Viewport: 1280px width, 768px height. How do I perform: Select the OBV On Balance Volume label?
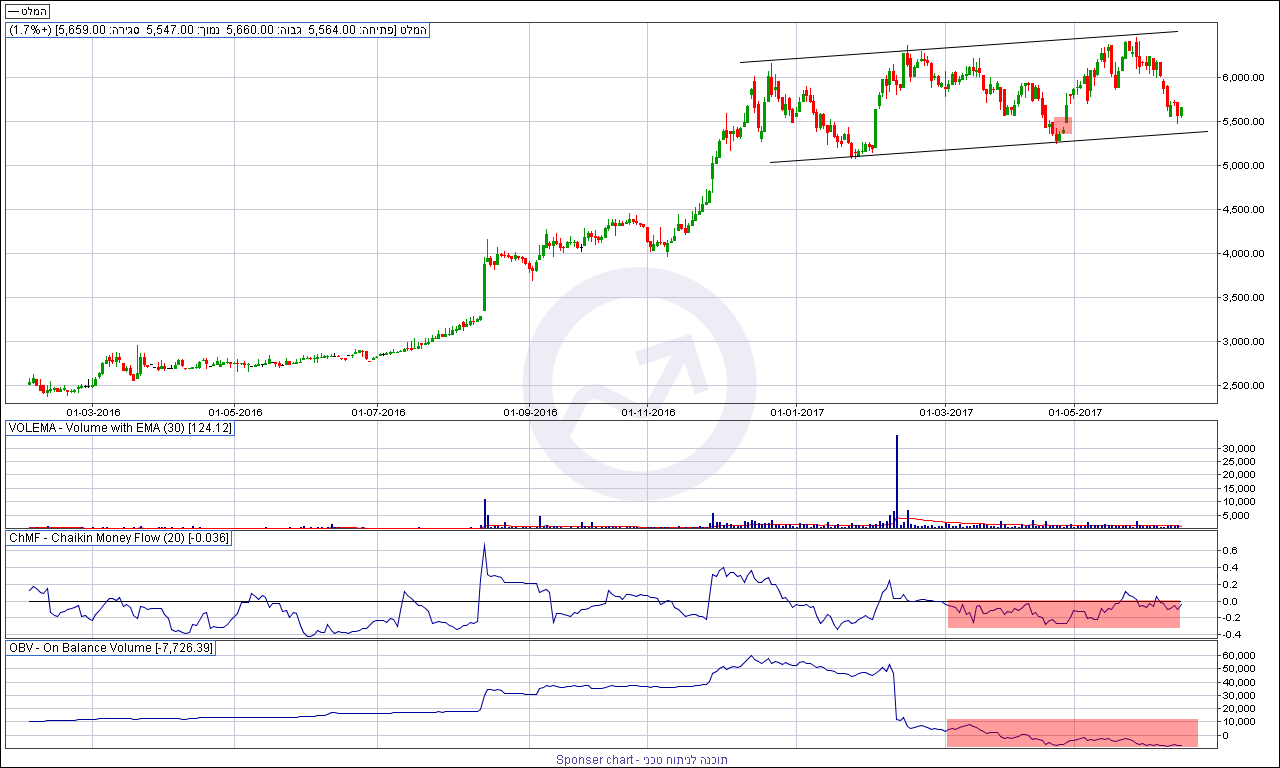tap(111, 648)
